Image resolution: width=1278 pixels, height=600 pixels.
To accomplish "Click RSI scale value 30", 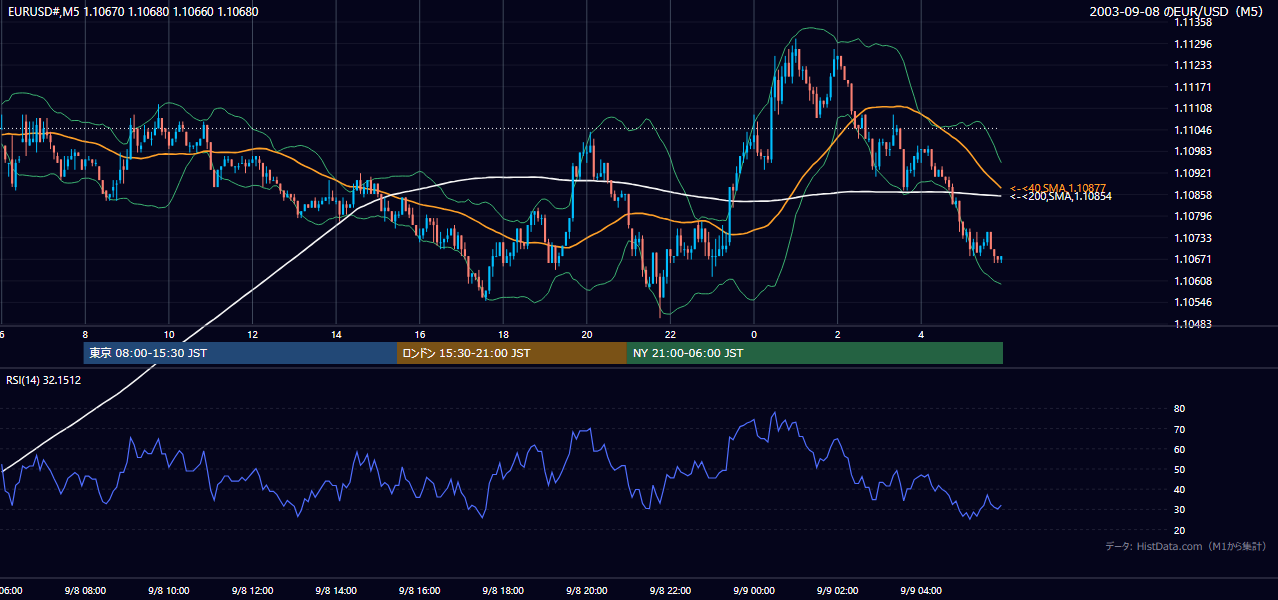I will point(1179,510).
